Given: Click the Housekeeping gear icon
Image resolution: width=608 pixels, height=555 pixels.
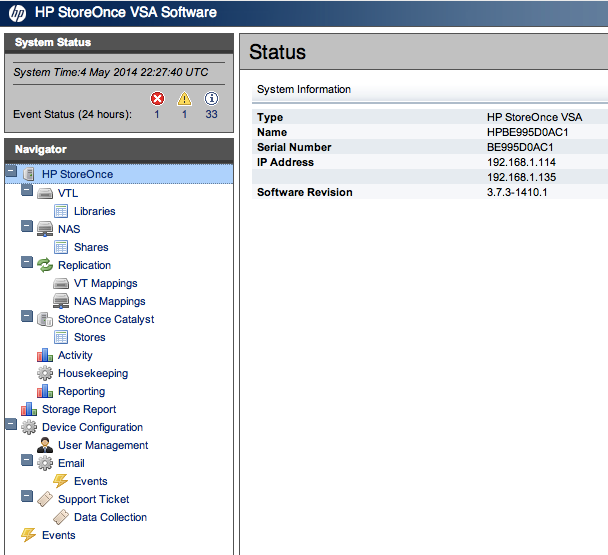Looking at the screenshot, I should click(45, 373).
